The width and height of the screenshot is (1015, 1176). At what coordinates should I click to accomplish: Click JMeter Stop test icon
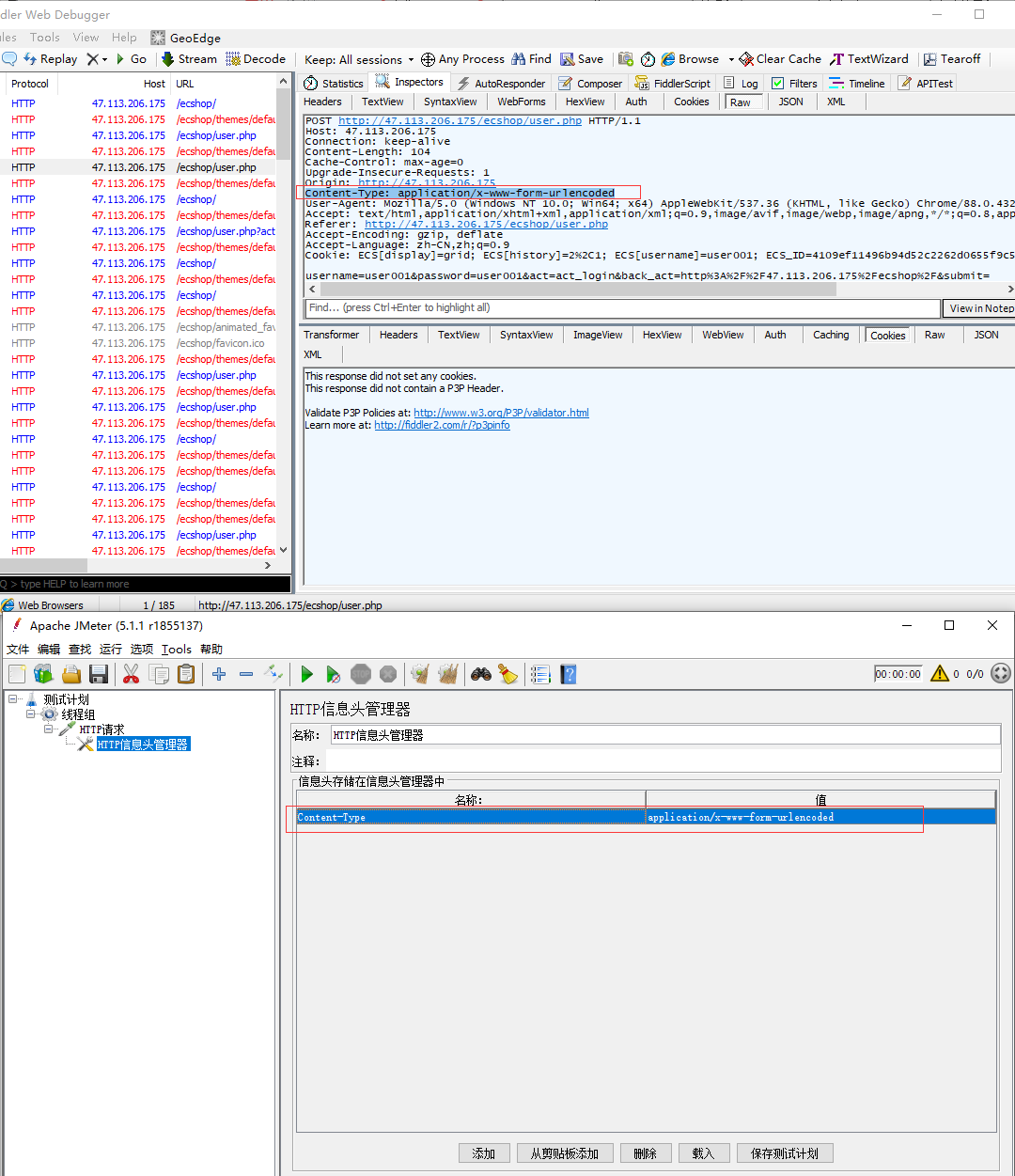361,674
